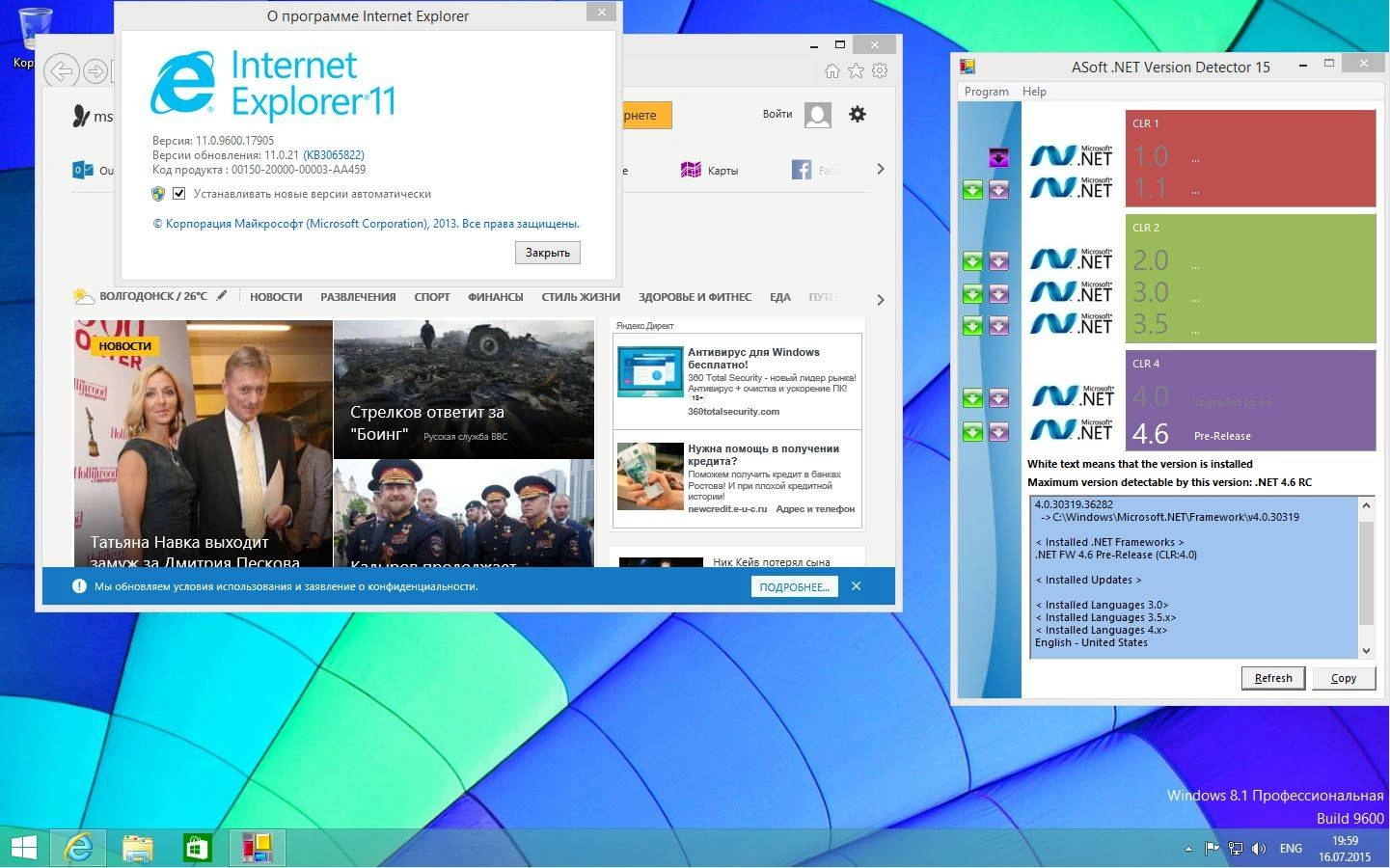Open the Help menu

point(1034,92)
